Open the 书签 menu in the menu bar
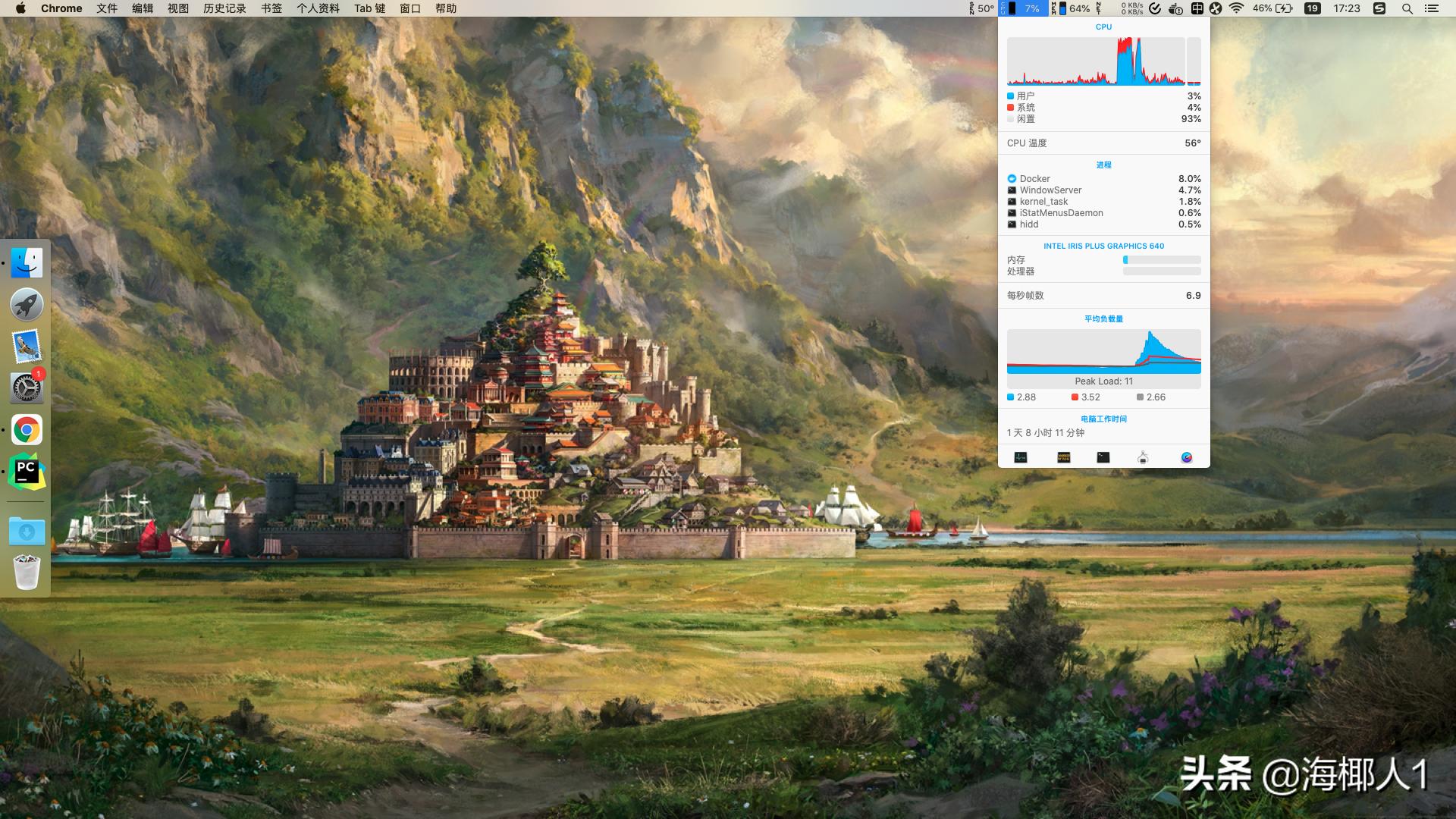 [271, 8]
